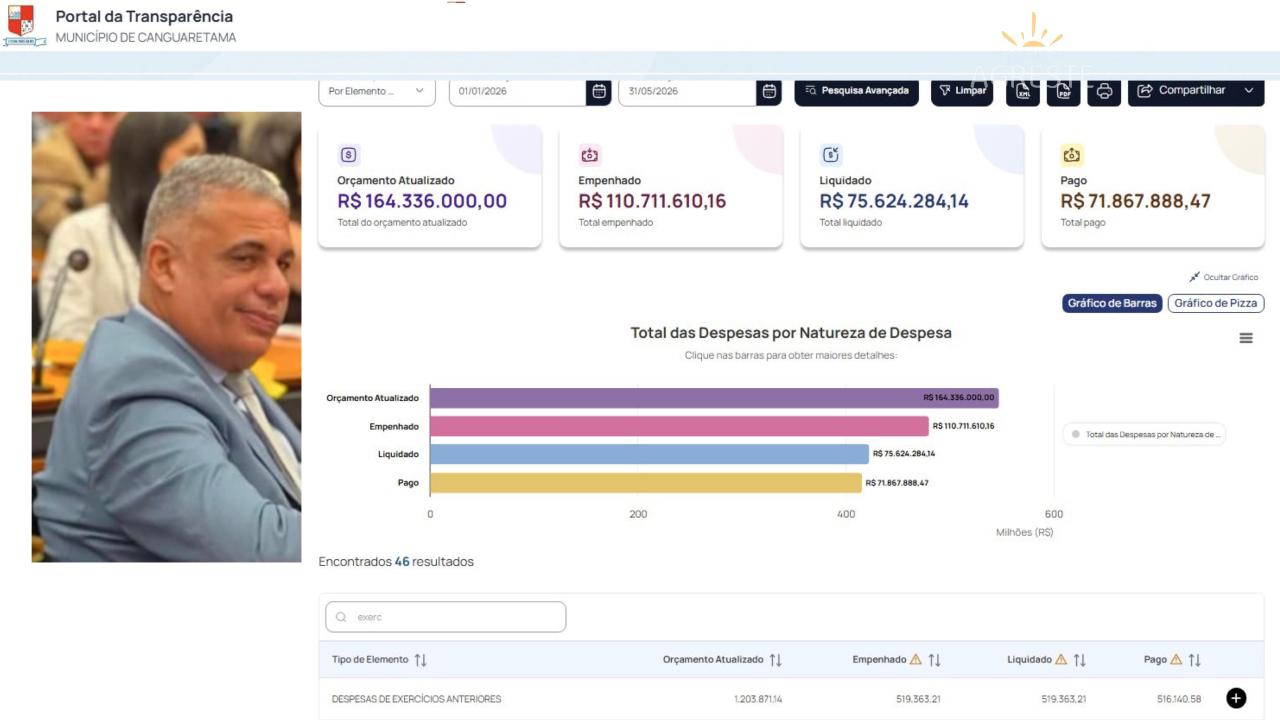Open the chart hamburger menu

coord(1246,338)
